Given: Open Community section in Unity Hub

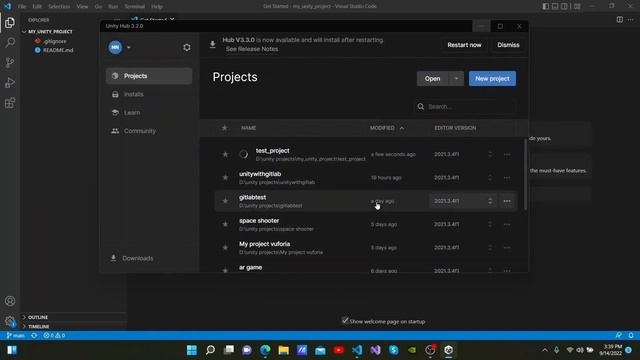Looking at the screenshot, I should click(149, 131).
